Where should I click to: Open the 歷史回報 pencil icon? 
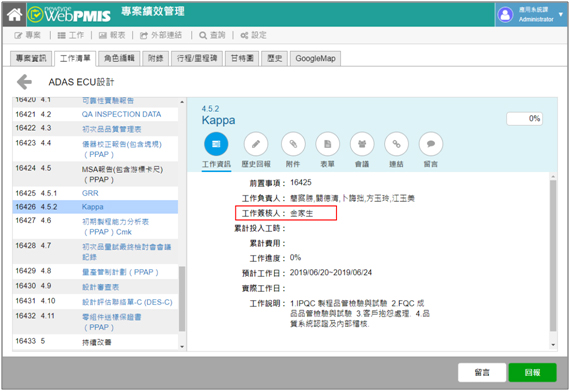click(256, 144)
